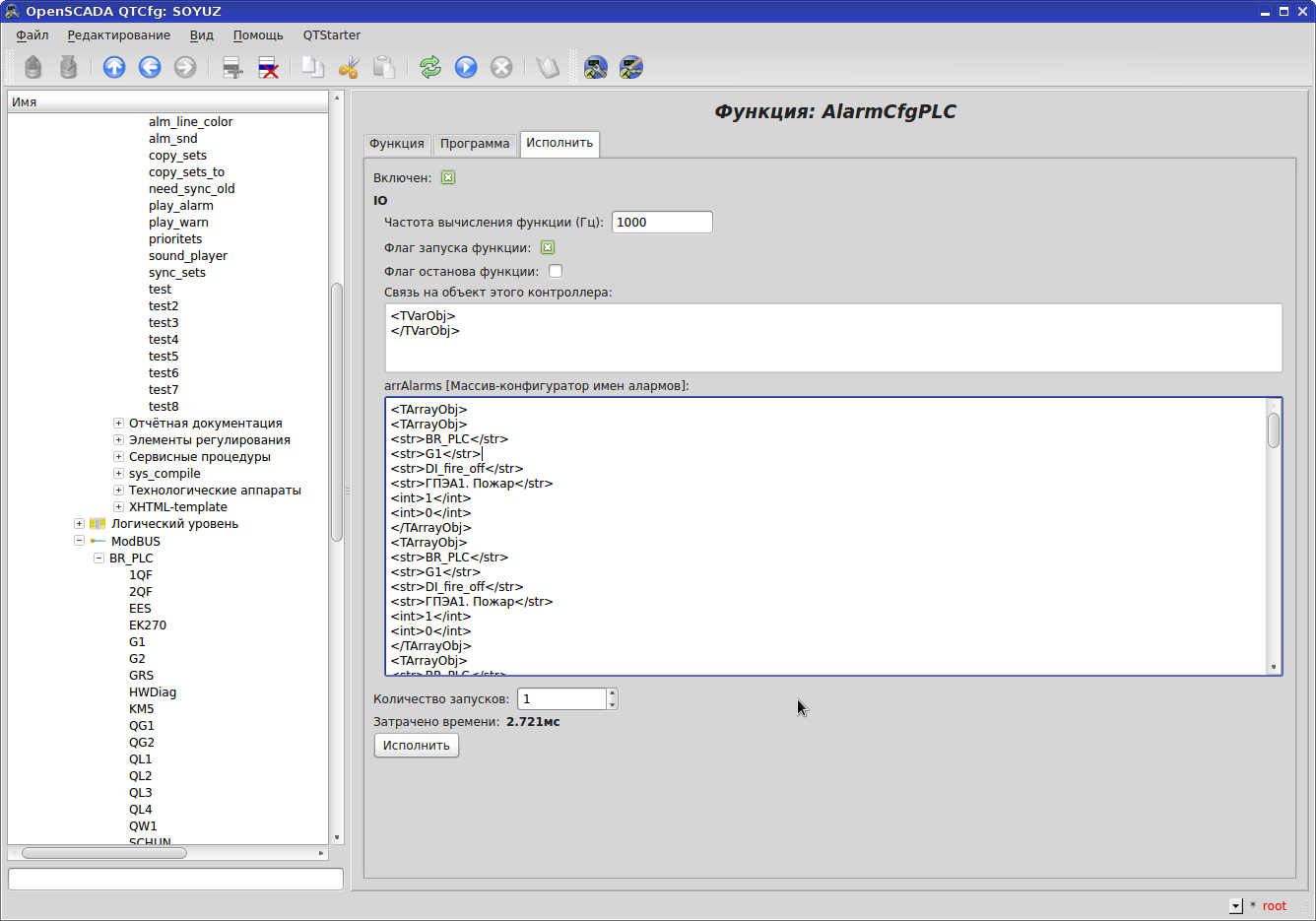Toggle the Включен checkbox
Image resolution: width=1316 pixels, height=921 pixels.
(447, 177)
